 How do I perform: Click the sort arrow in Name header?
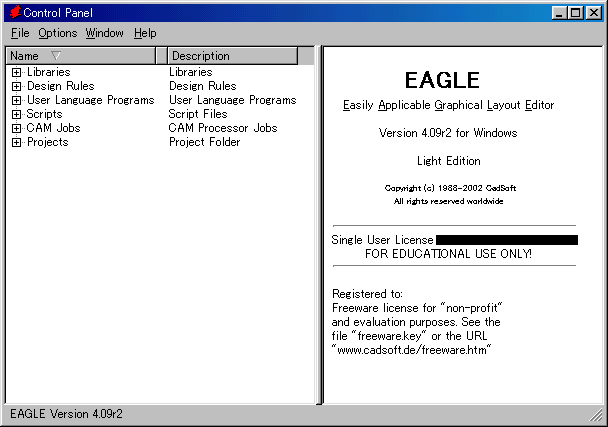tap(56, 55)
